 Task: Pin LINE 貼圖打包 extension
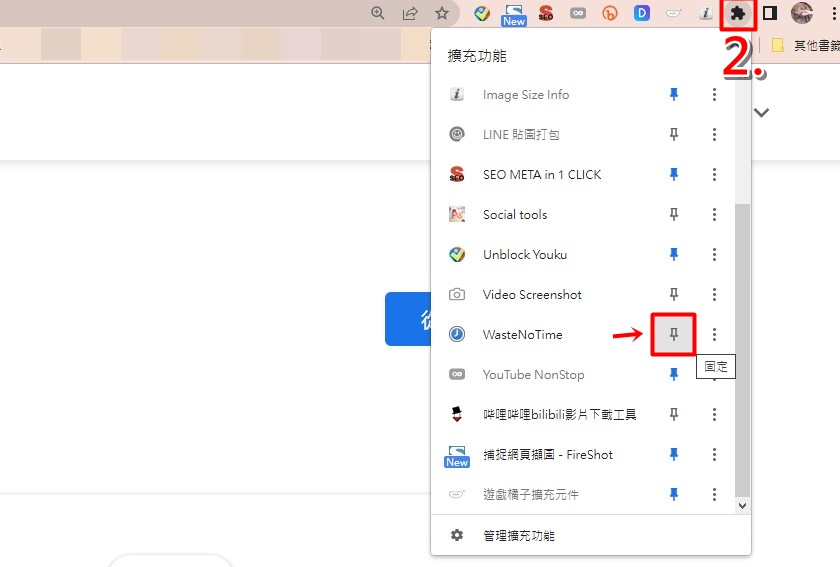674,135
